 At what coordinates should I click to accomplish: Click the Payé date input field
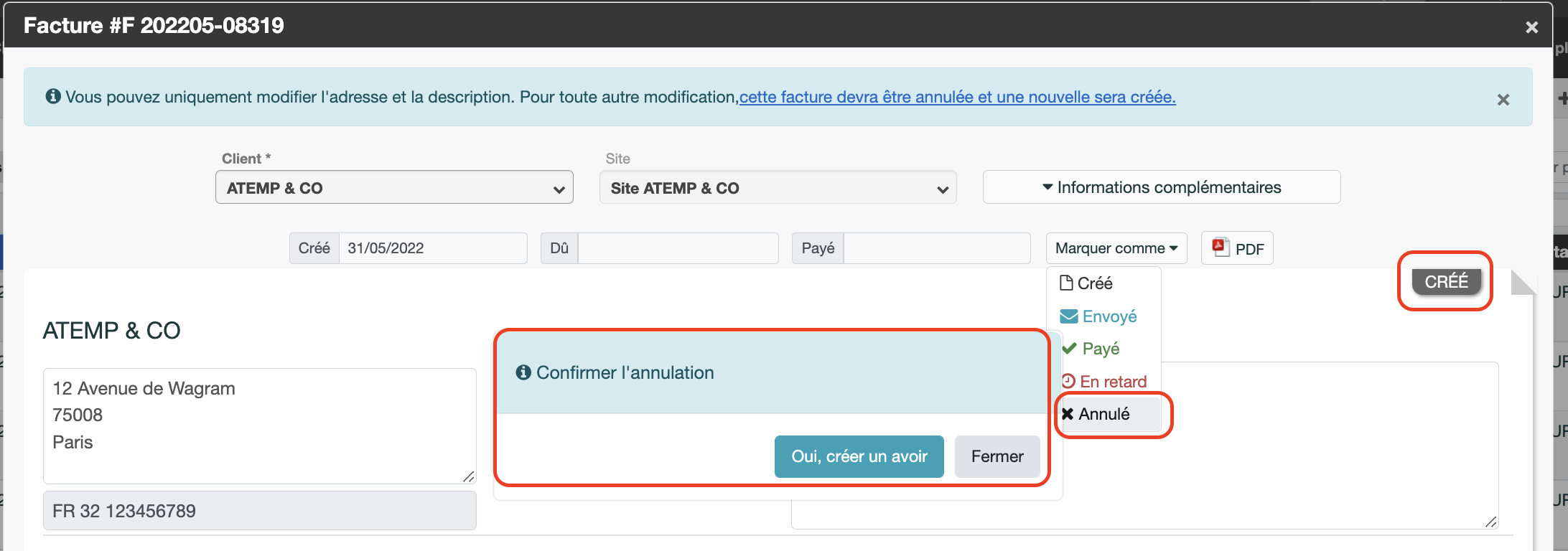click(x=937, y=248)
